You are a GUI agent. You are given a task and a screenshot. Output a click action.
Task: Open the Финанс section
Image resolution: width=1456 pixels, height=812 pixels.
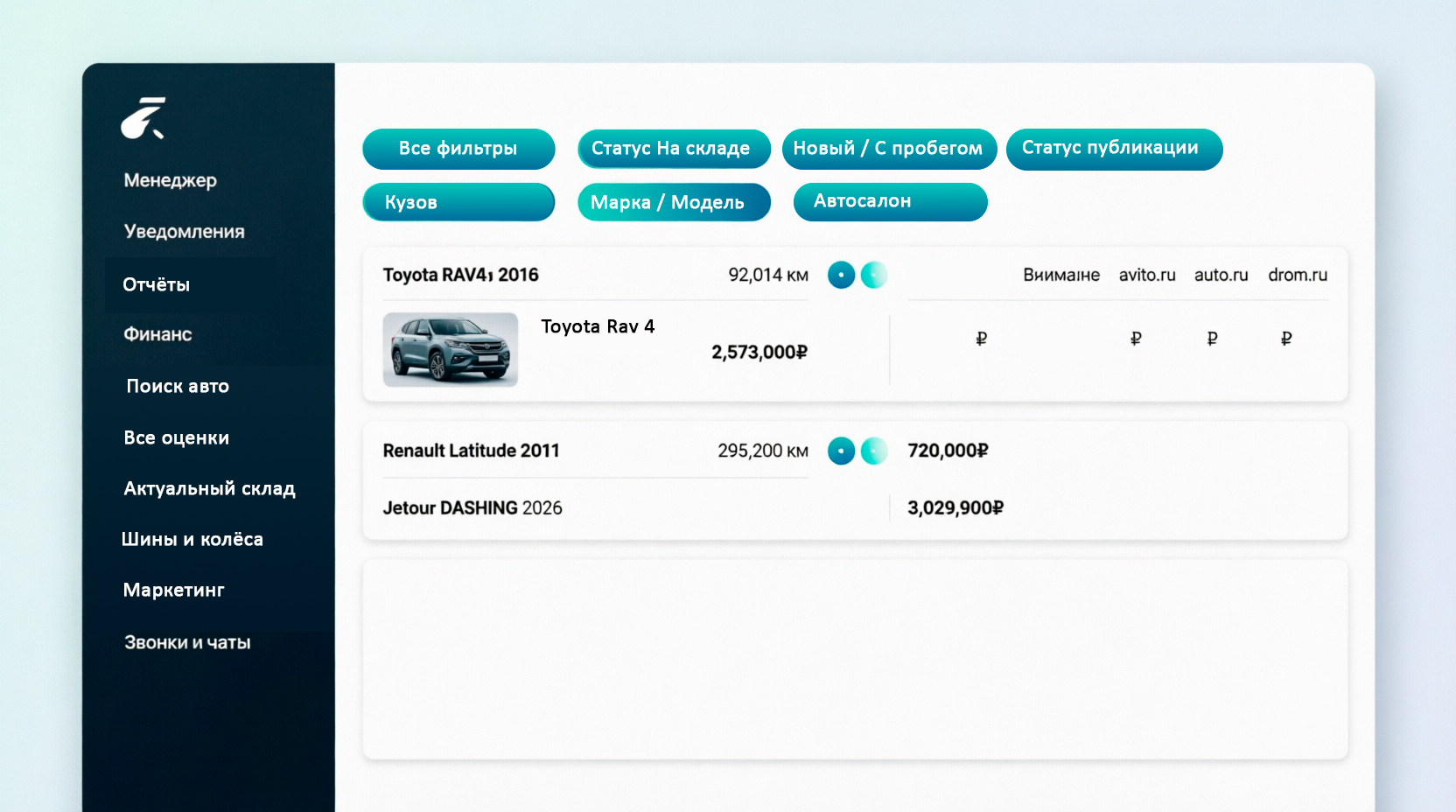click(157, 334)
